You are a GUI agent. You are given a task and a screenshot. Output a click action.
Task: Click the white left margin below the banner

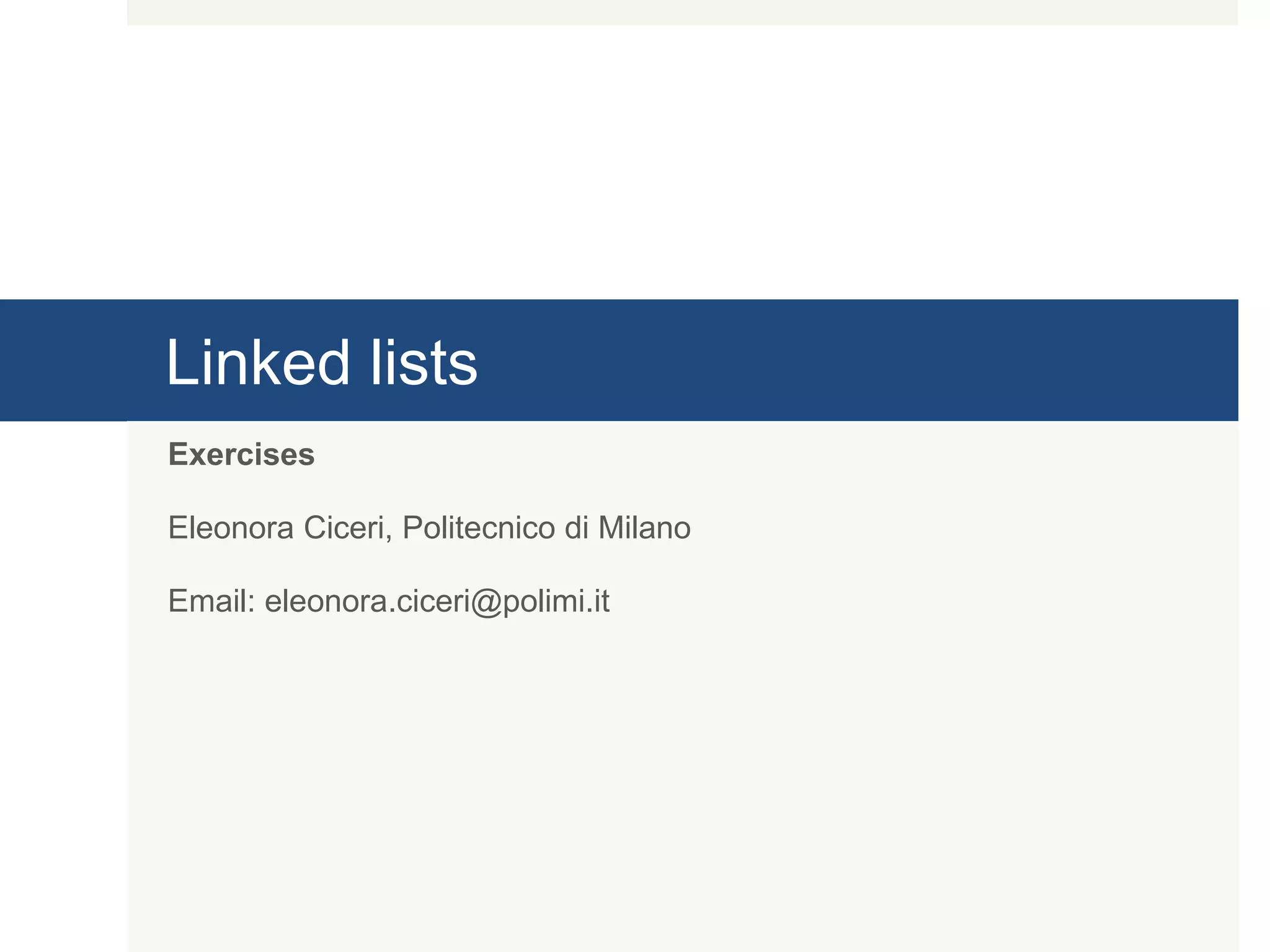point(62,682)
